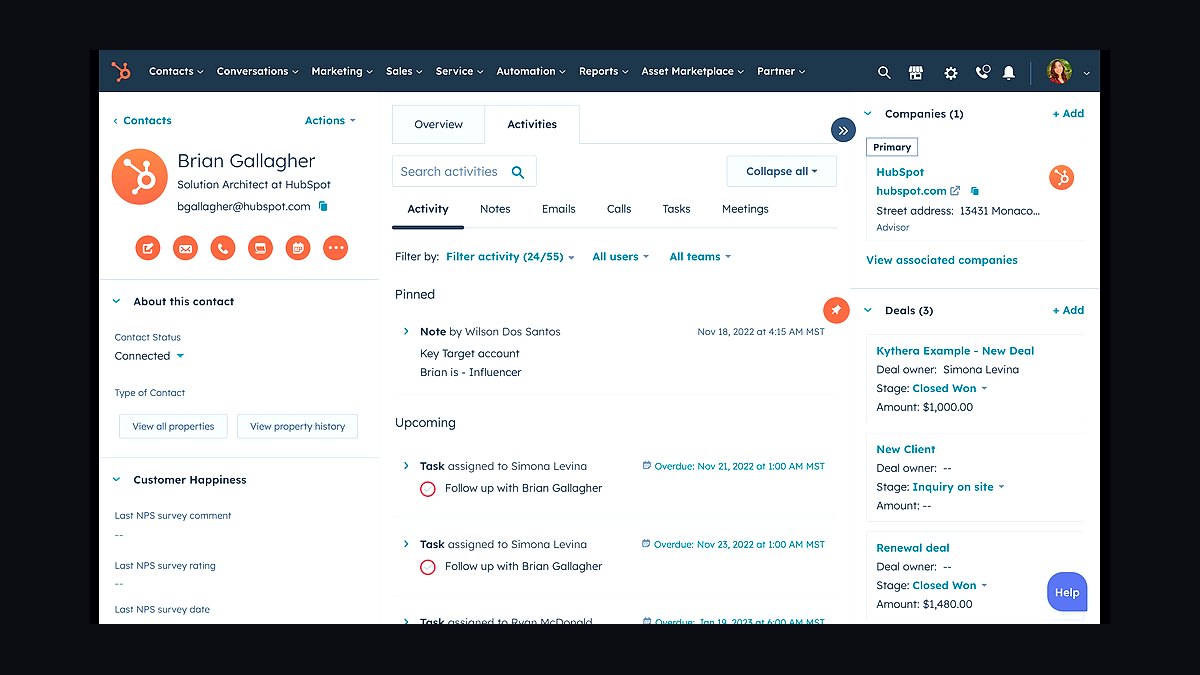Image resolution: width=1200 pixels, height=675 pixels.
Task: Click the log activity icon under contact
Action: click(x=260, y=247)
